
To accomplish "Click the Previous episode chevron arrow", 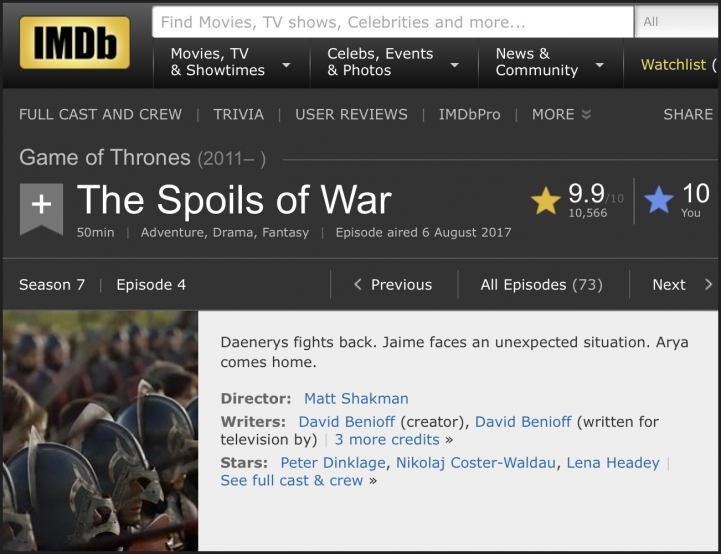I will (358, 285).
